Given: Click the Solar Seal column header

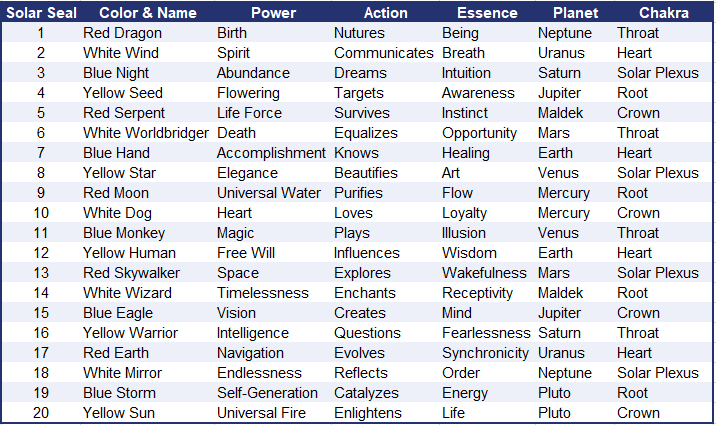Looking at the screenshot, I should 40,13.
